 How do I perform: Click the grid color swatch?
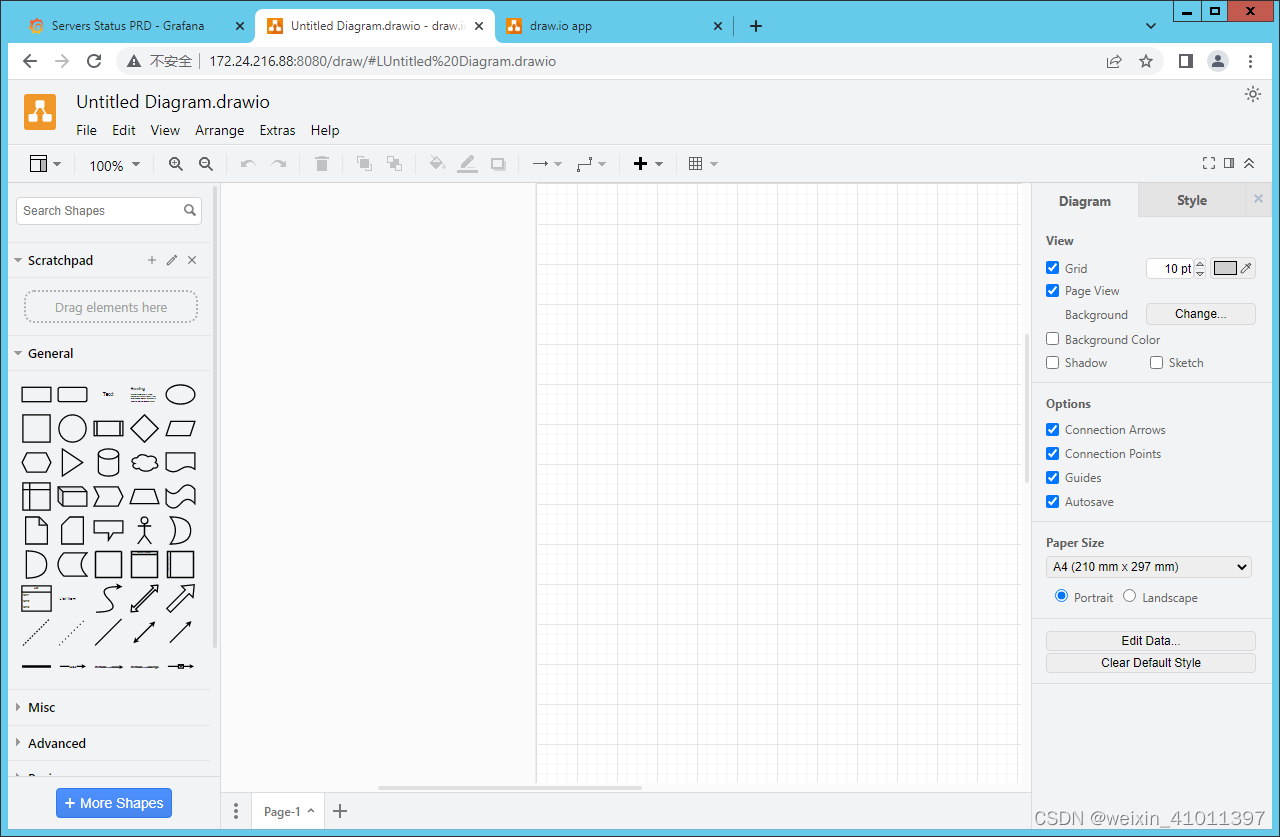(1224, 267)
